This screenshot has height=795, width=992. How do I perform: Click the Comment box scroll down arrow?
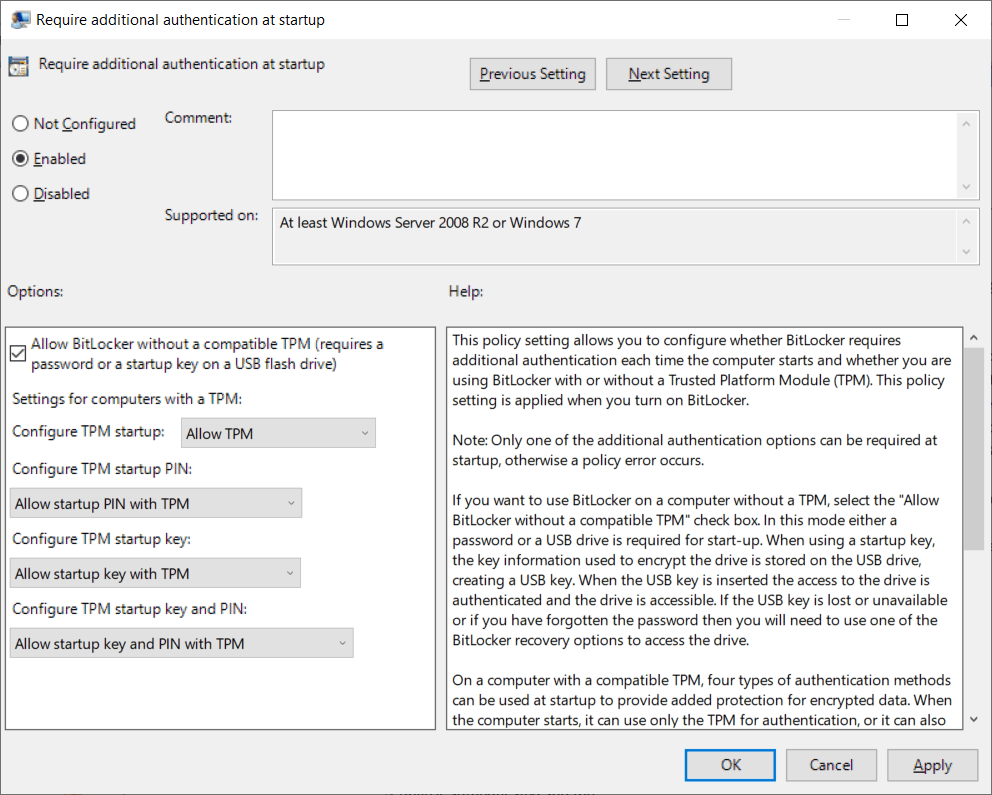[966, 187]
